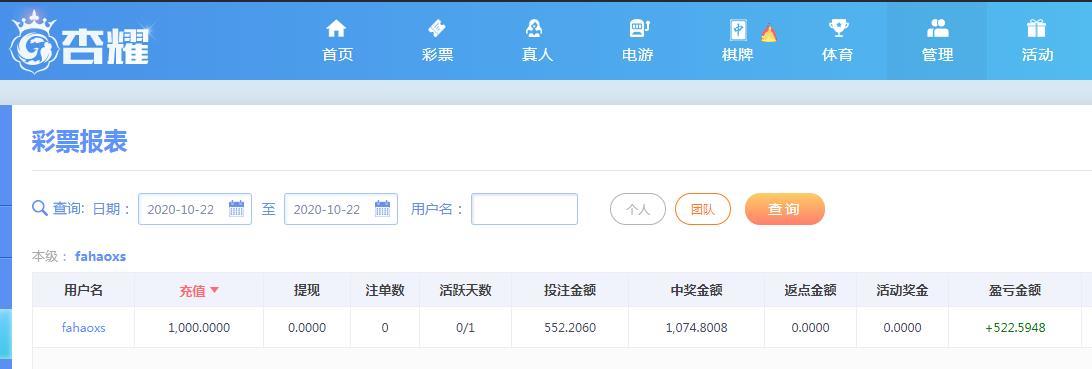Open the 体育 trophy icon
1092x369 pixels.
pyautogui.click(x=838, y=29)
